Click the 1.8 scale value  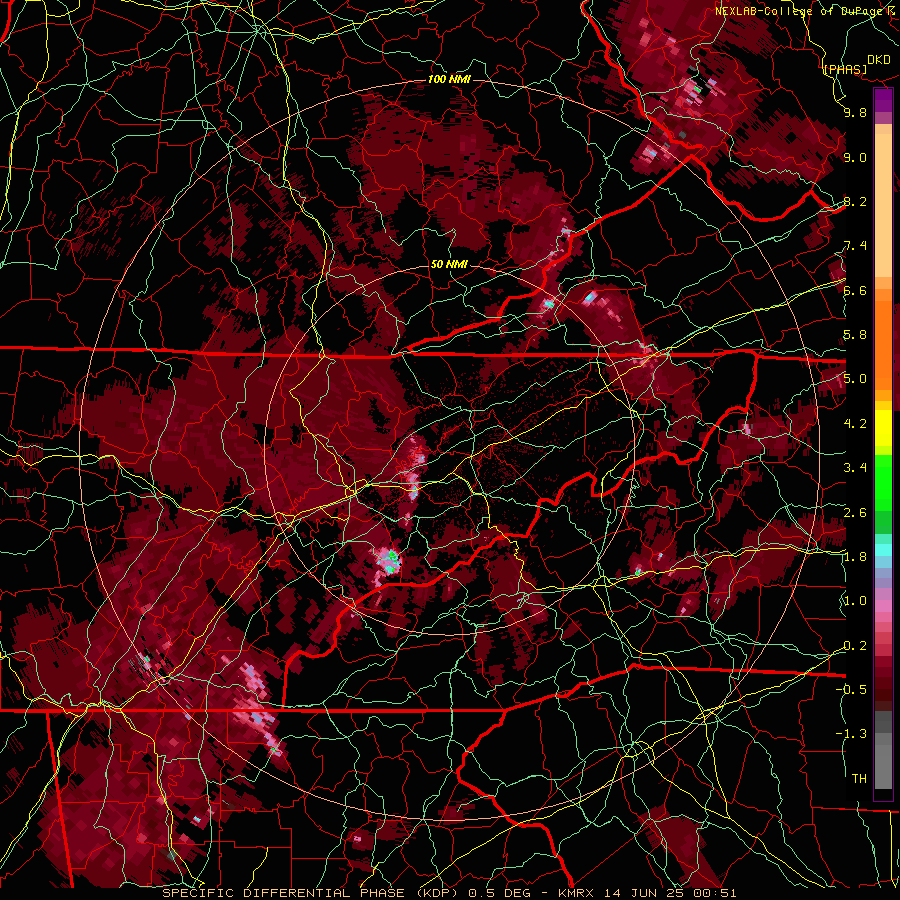pos(855,556)
